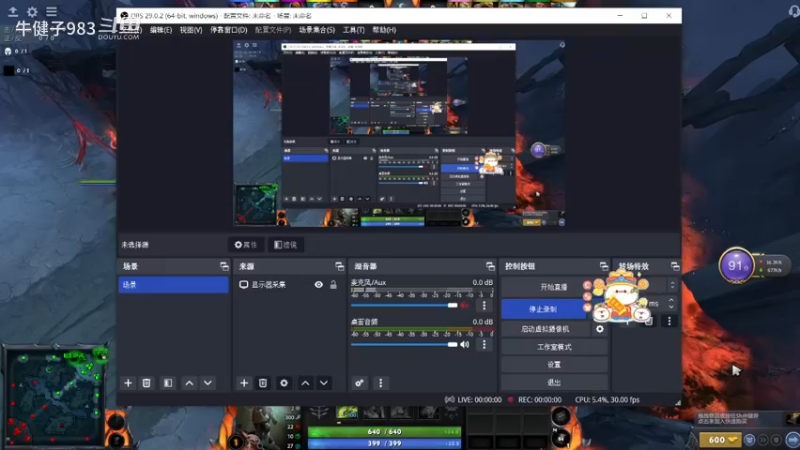The height and width of the screenshot is (450, 800).
Task: Open the 场景集合(S) menu
Action: (317, 30)
